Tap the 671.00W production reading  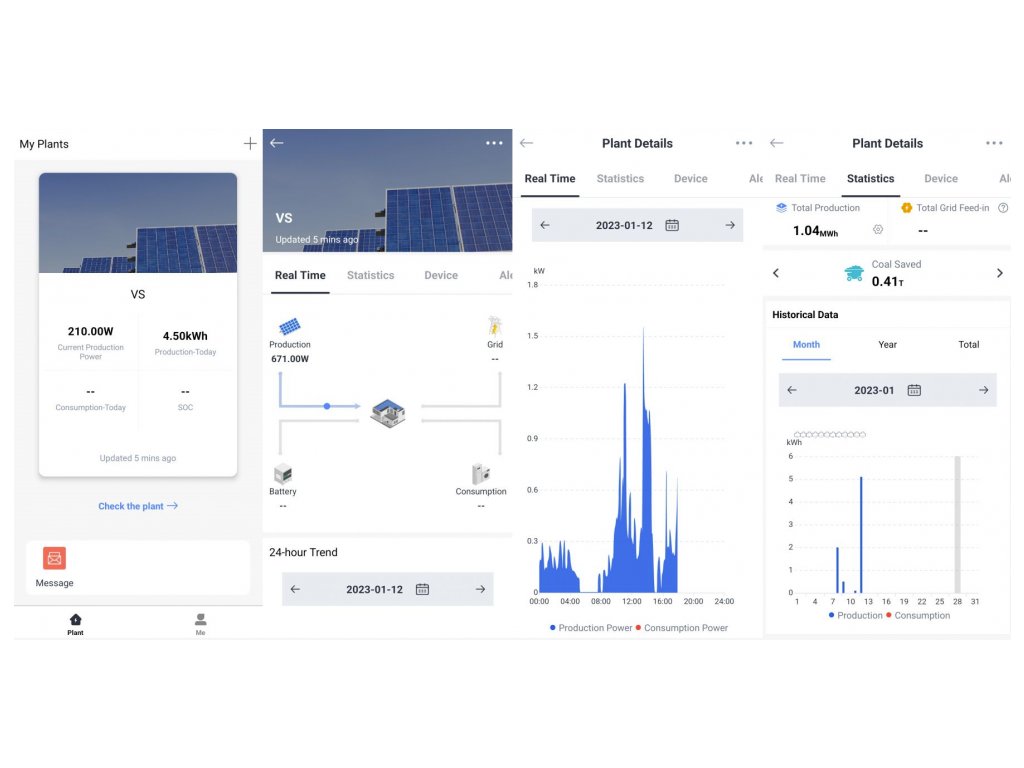(290, 359)
